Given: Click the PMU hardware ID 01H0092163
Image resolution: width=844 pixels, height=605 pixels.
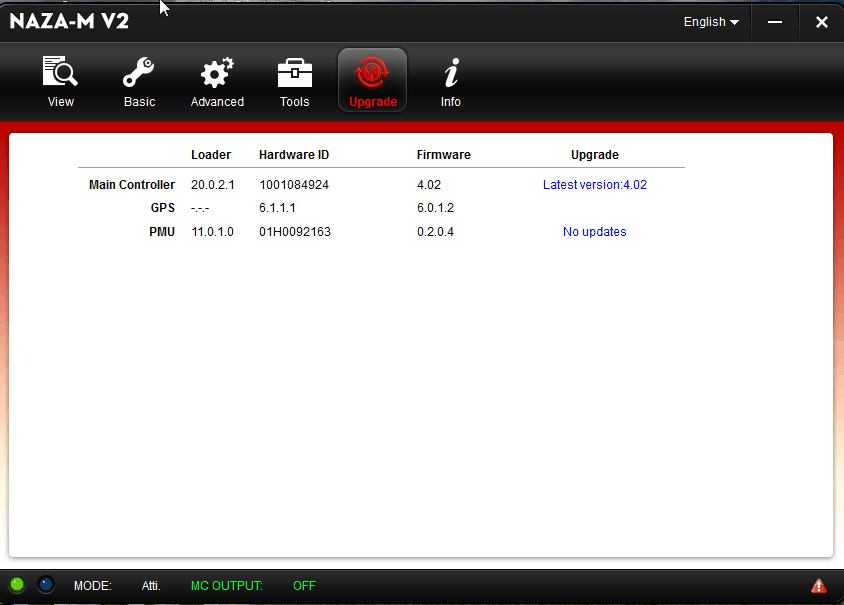Looking at the screenshot, I should (x=295, y=232).
